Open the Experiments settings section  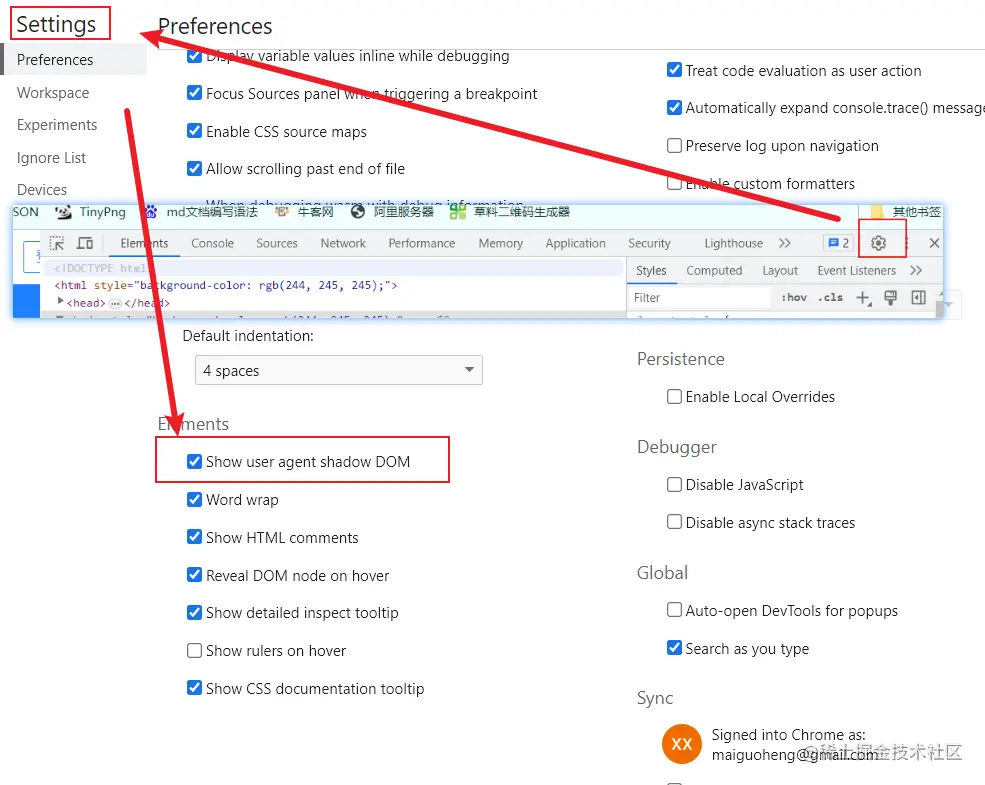coord(57,125)
